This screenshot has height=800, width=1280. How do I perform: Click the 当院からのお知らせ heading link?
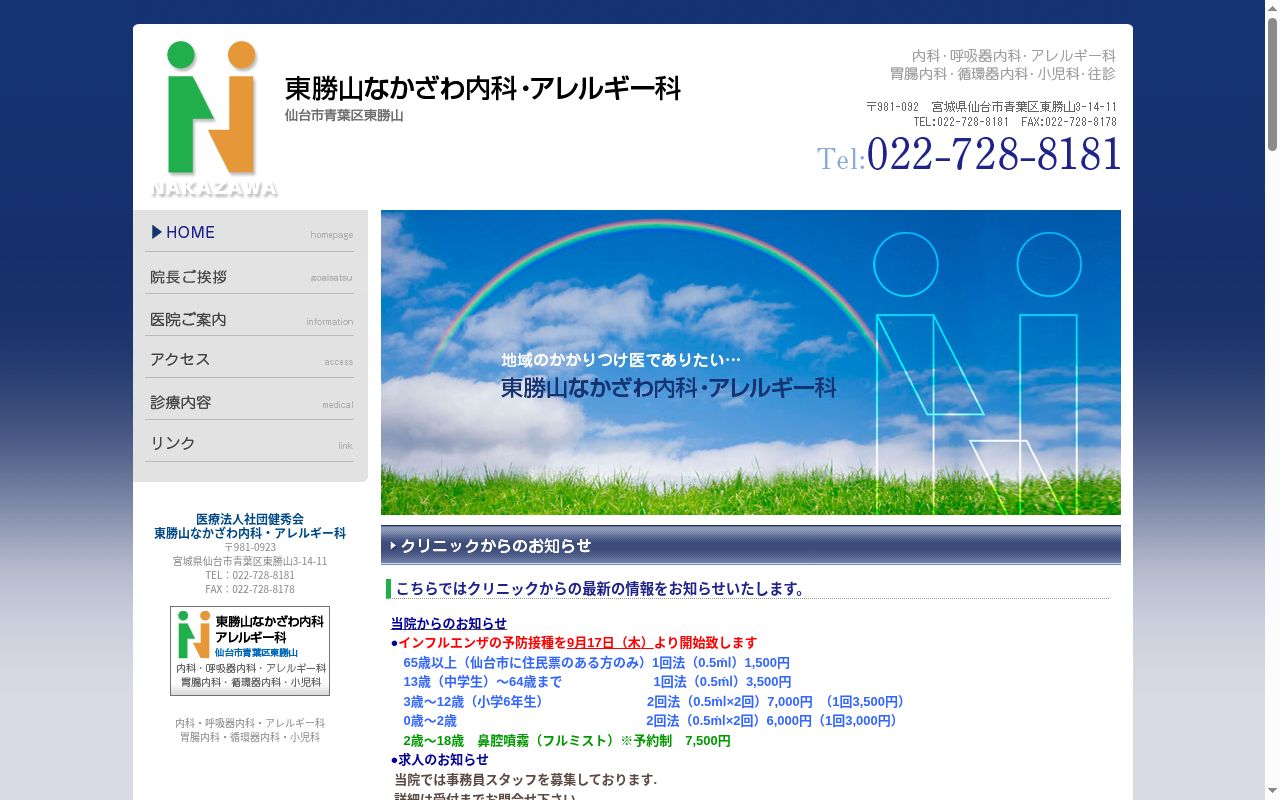(x=449, y=623)
